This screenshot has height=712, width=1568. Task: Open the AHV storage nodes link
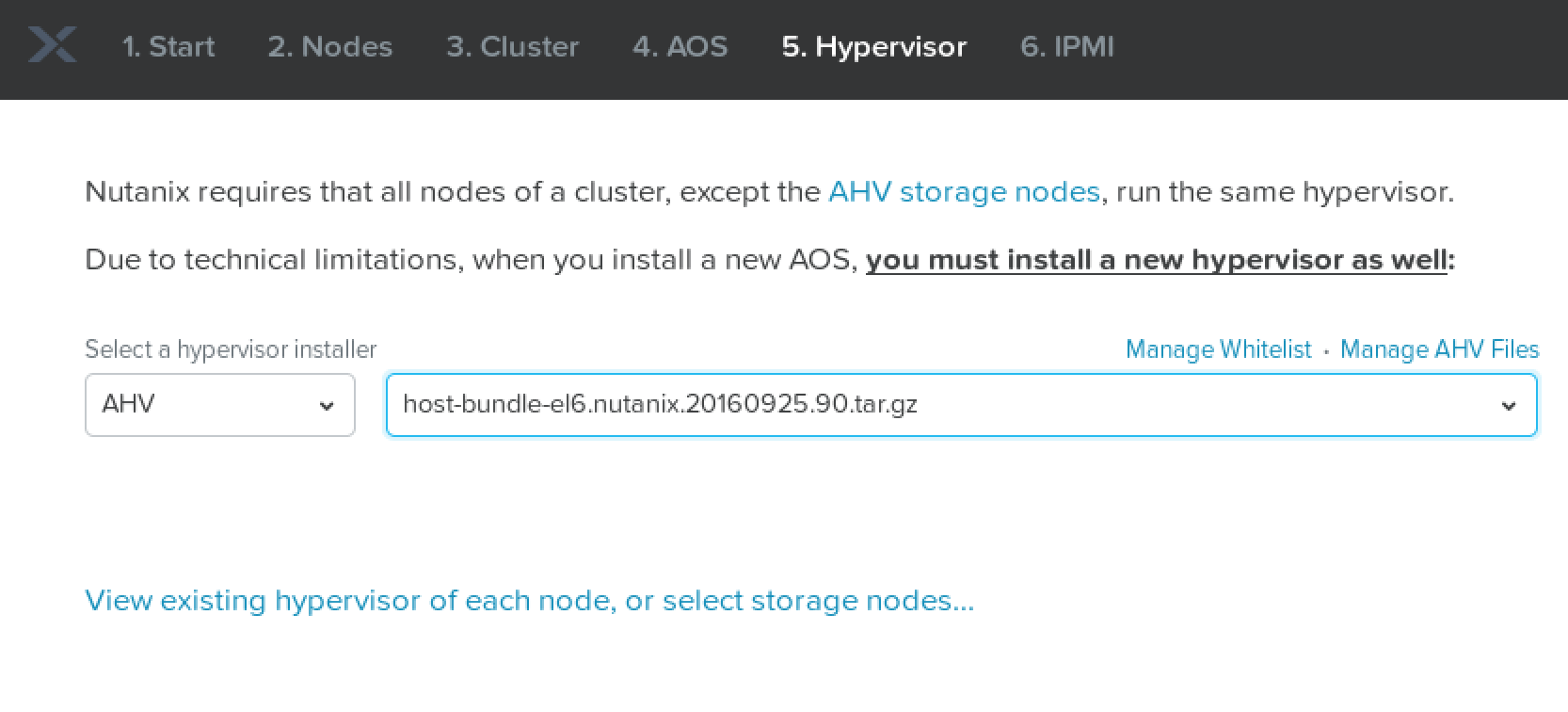tap(964, 192)
